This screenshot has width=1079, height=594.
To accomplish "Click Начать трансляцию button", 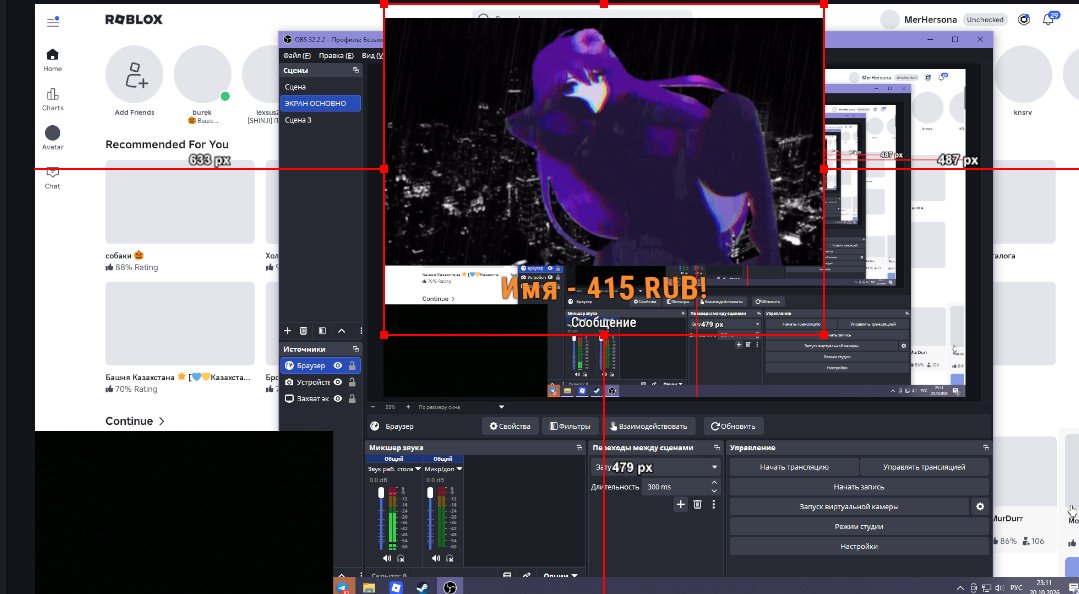I will [794, 467].
